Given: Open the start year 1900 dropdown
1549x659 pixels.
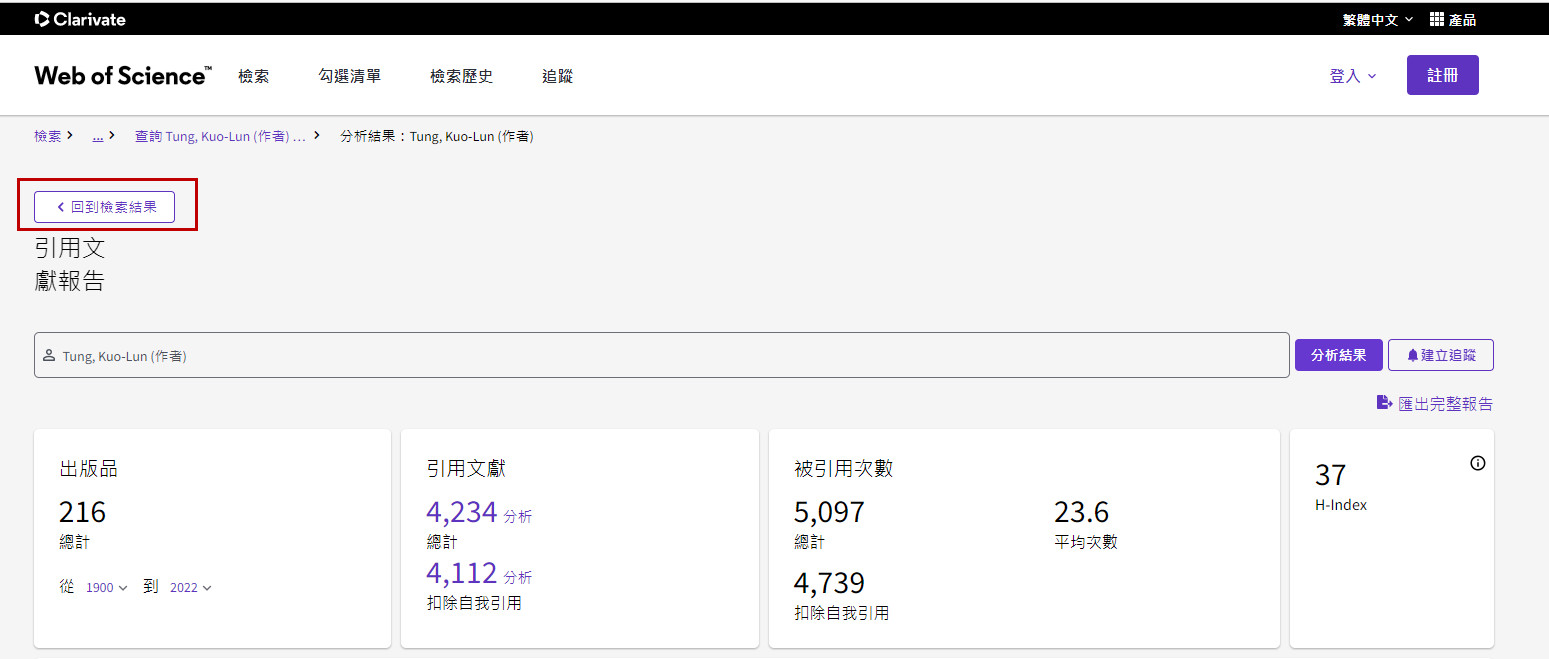Looking at the screenshot, I should 106,588.
